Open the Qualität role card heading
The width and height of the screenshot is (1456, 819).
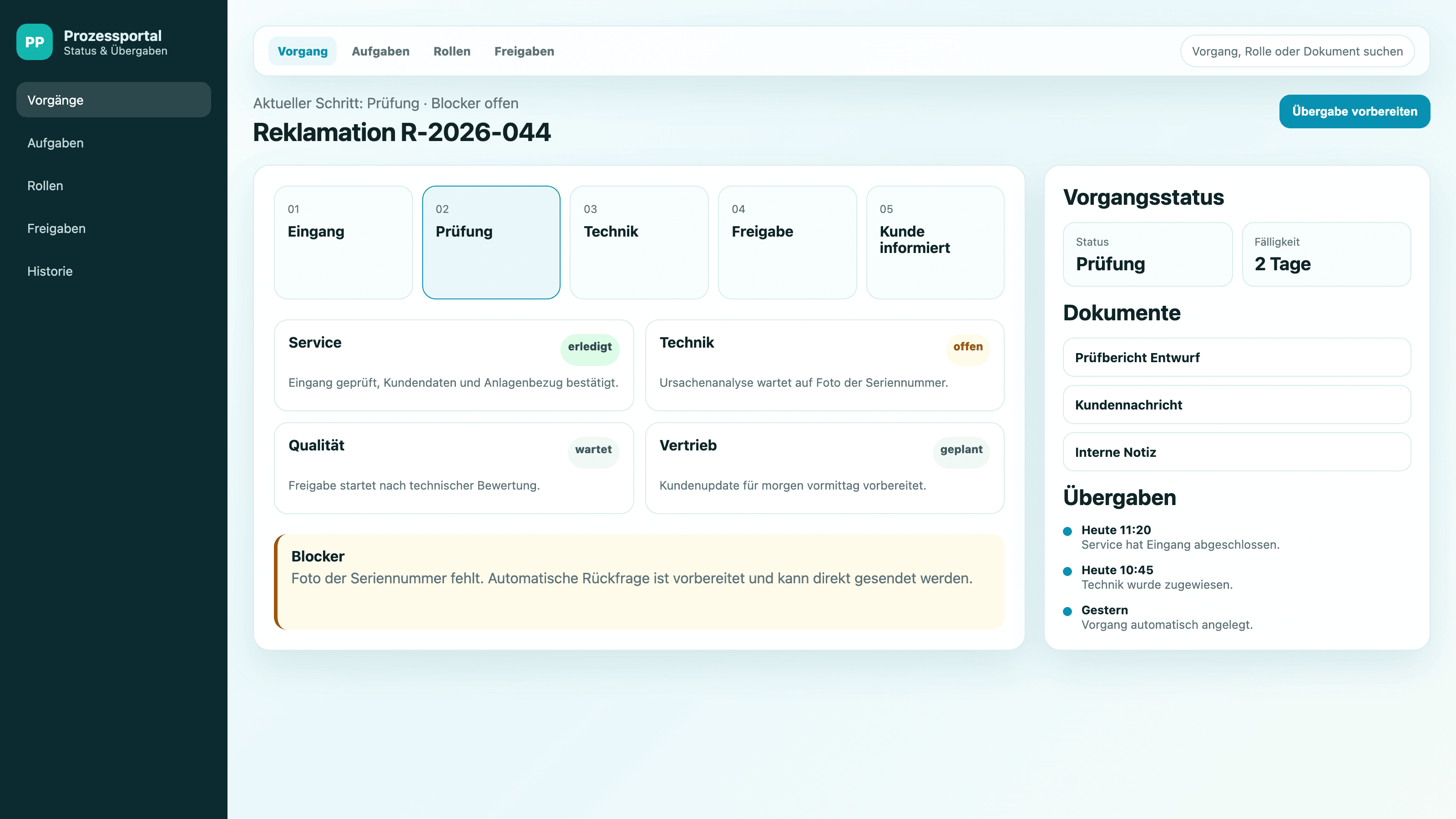(x=316, y=445)
